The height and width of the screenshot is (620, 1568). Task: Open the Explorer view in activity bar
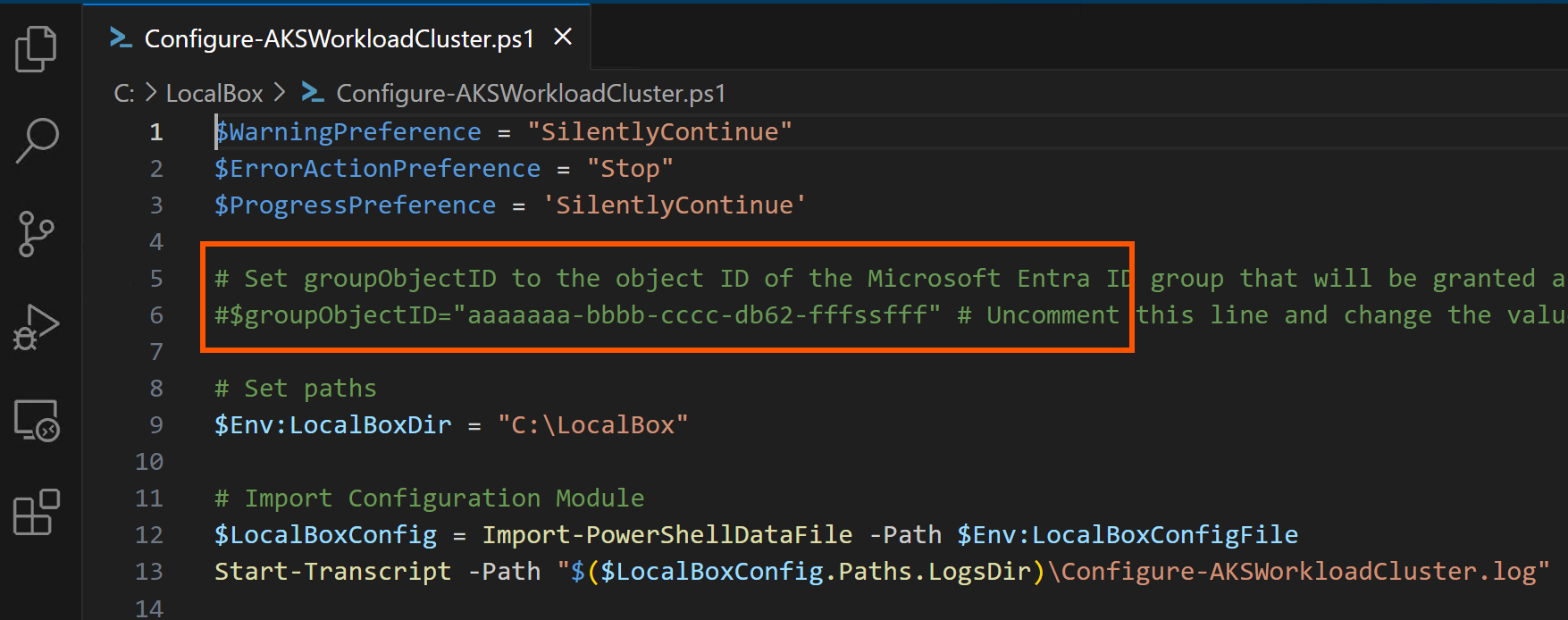36,49
